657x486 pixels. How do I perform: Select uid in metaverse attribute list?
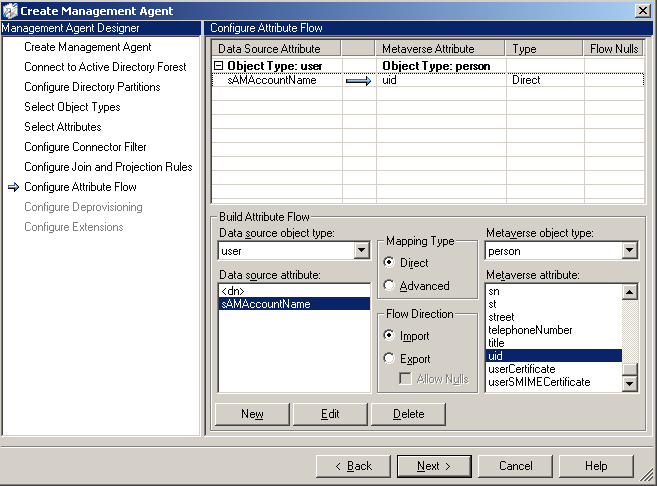(x=554, y=356)
